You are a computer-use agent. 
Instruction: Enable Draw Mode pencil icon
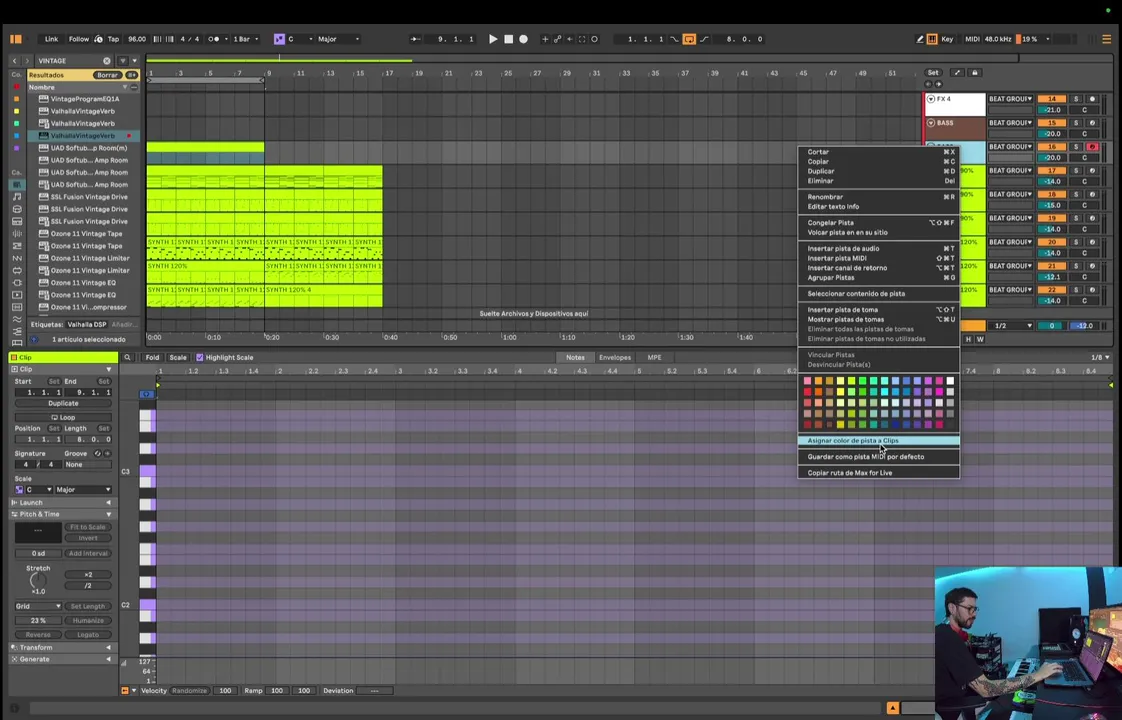(919, 39)
